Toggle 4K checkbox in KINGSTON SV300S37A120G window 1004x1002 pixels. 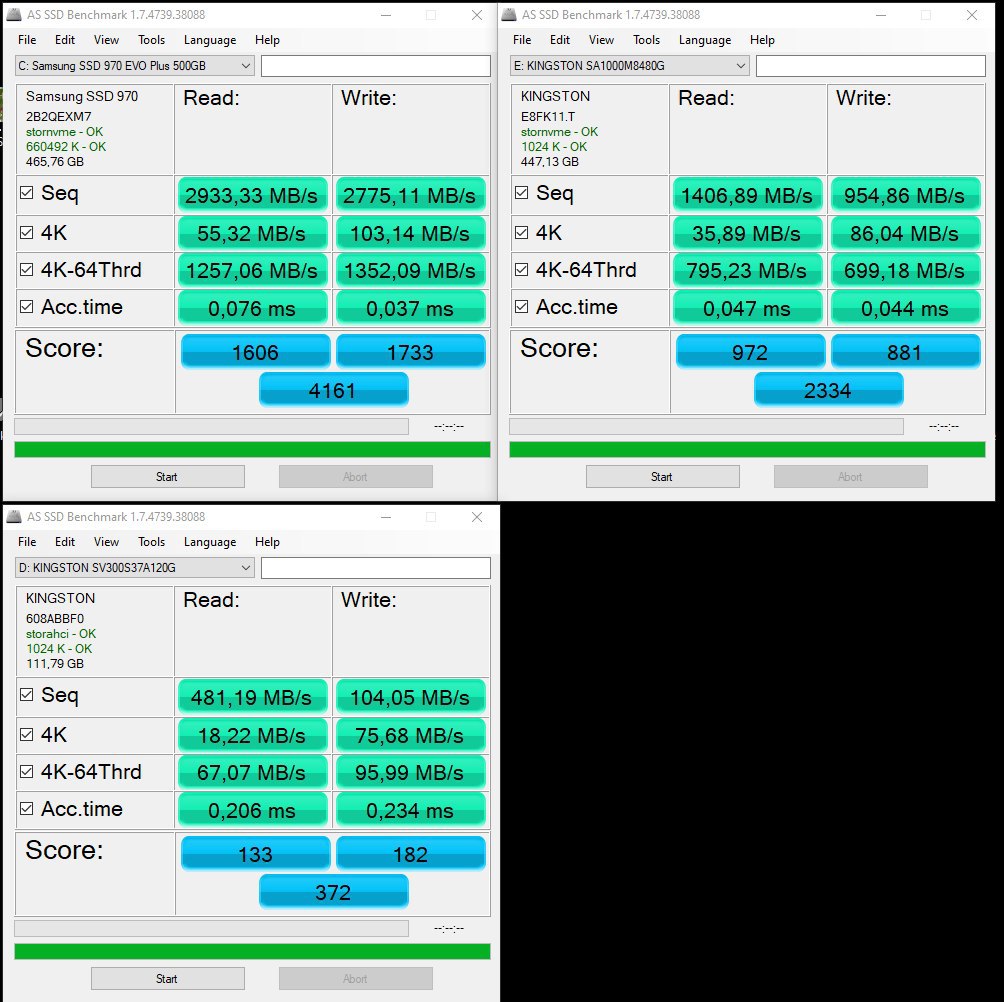point(26,734)
